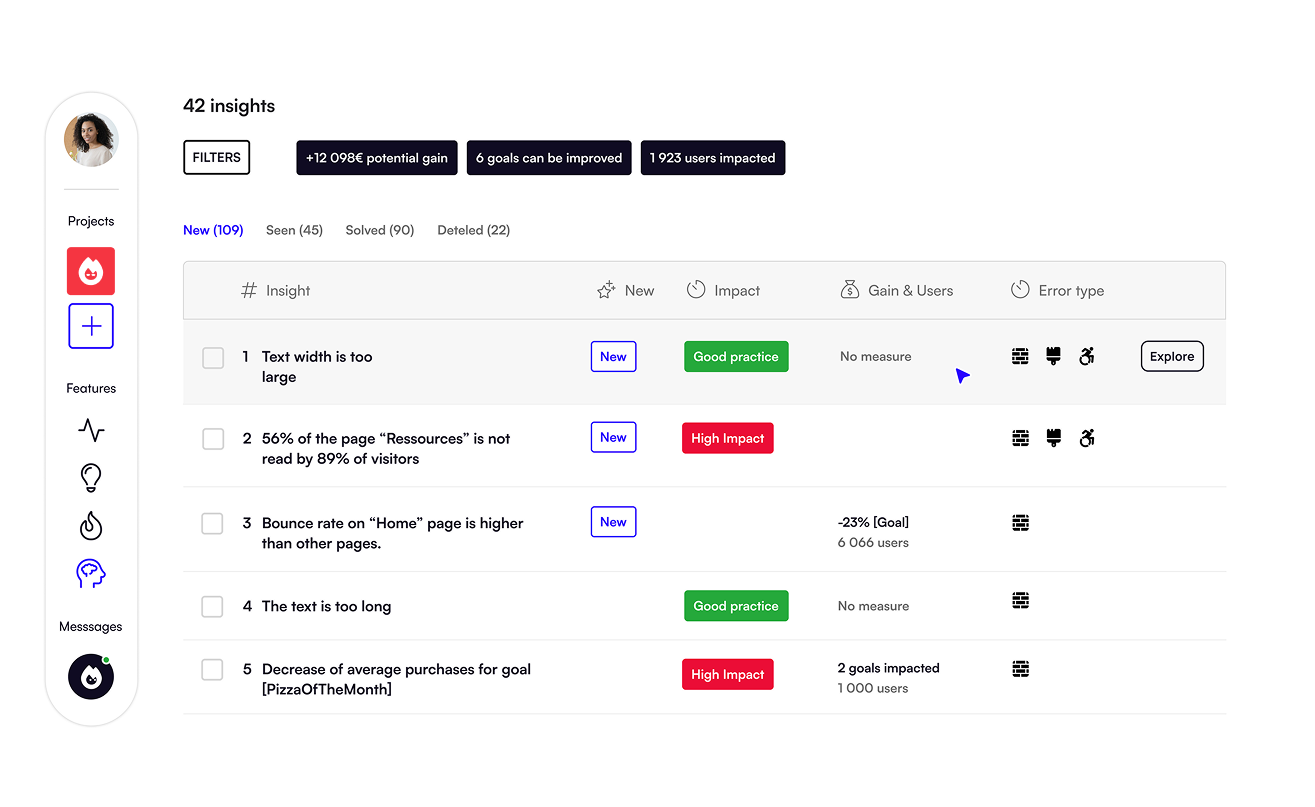Click brick wall icon in Bounce rate row
Screen dimensions: 1315x807
click(1020, 523)
